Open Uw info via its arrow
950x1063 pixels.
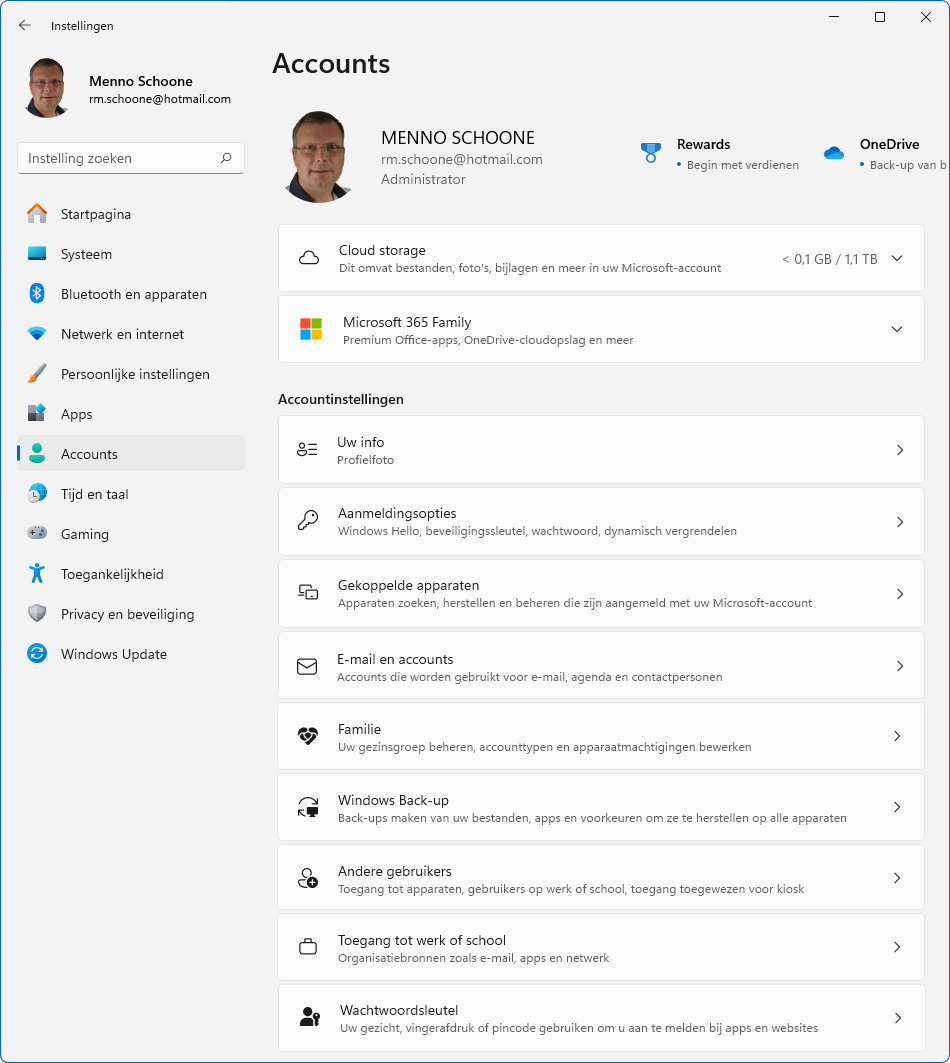(x=900, y=450)
